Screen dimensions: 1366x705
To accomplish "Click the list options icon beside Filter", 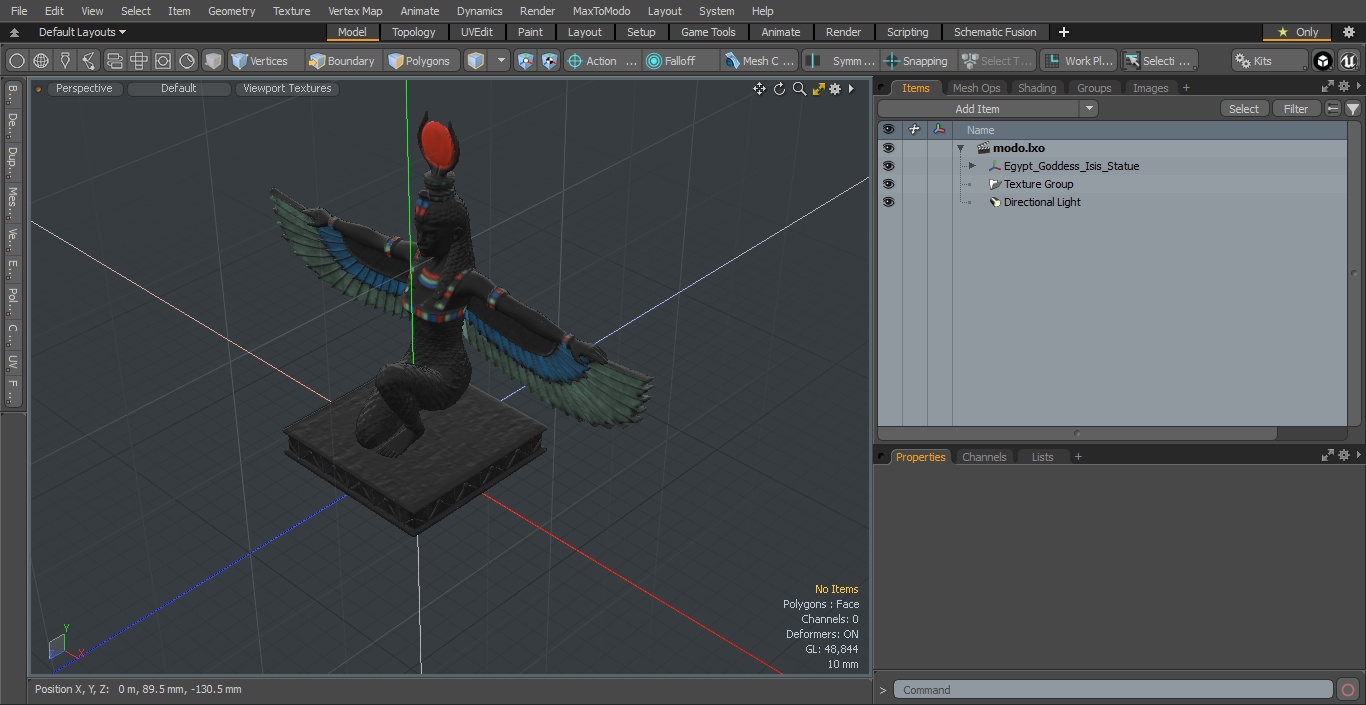I will coord(1332,109).
